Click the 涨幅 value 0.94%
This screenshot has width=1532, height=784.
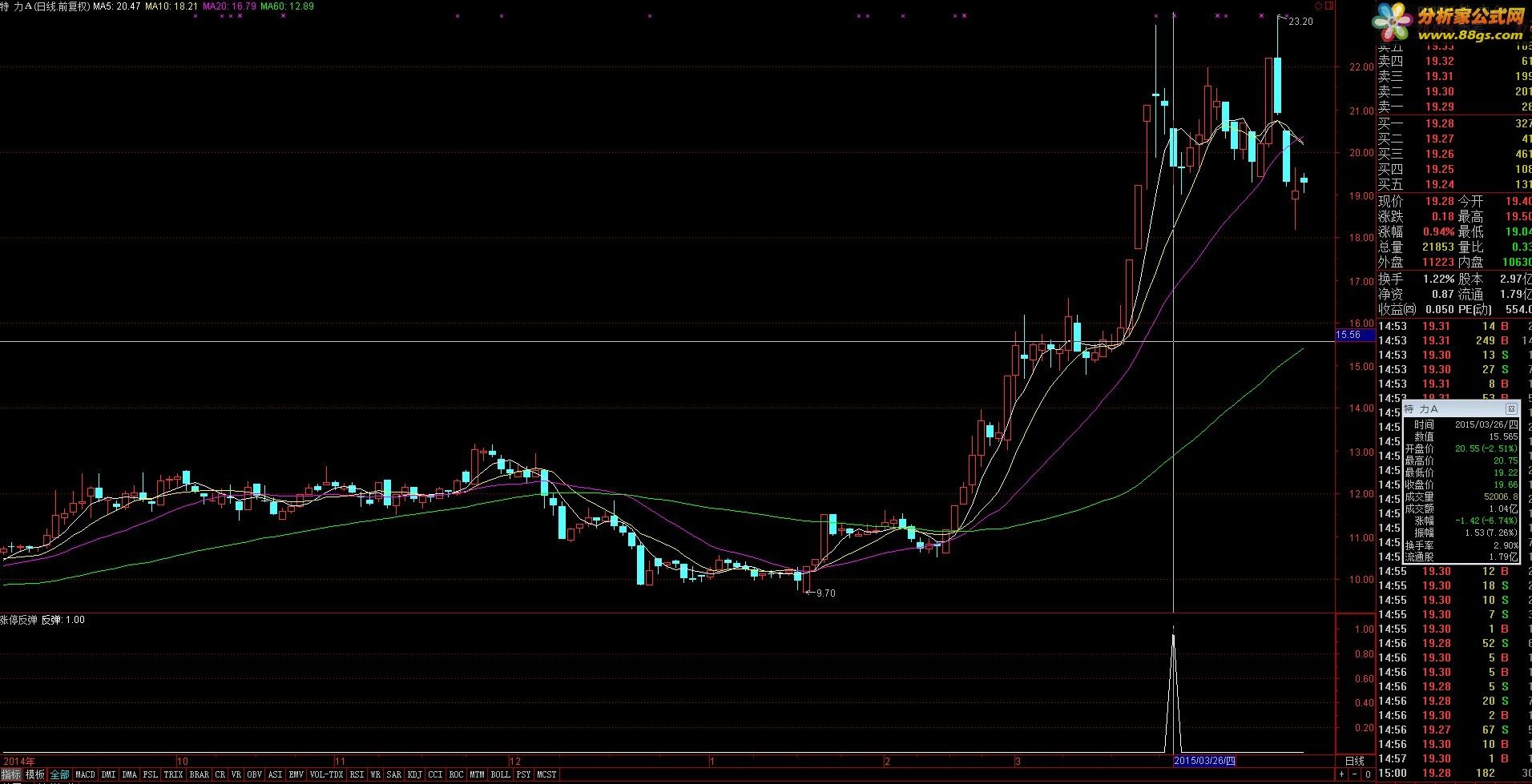pyautogui.click(x=1439, y=231)
